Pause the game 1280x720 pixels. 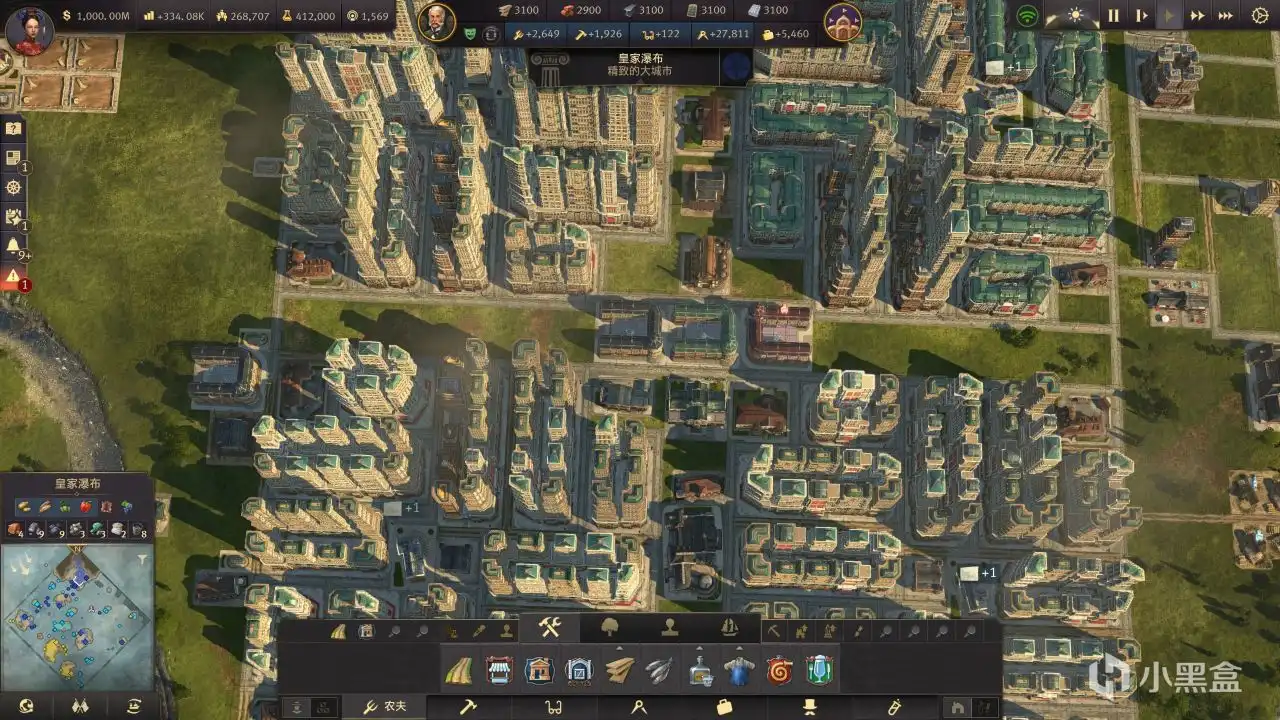(1113, 15)
